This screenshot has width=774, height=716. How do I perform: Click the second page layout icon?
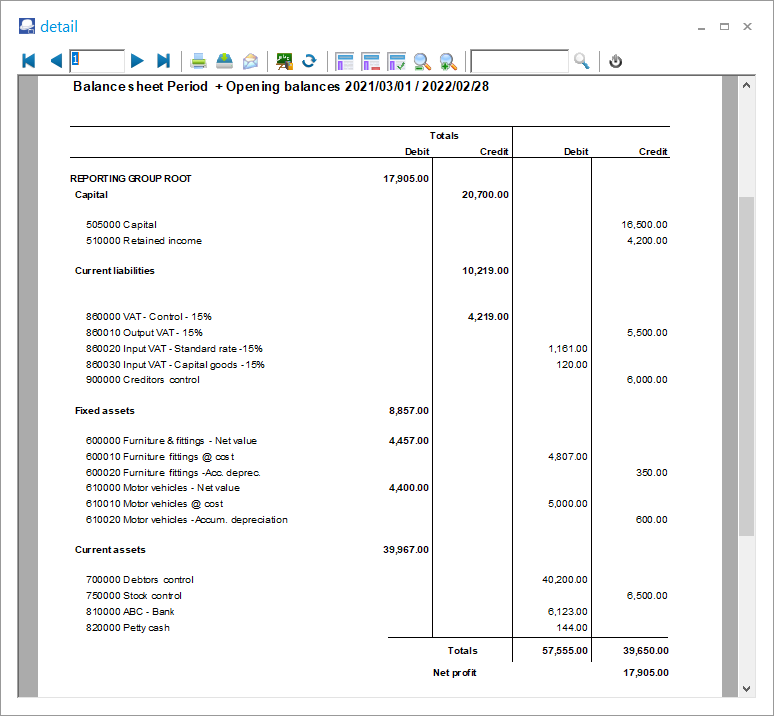[x=371, y=61]
